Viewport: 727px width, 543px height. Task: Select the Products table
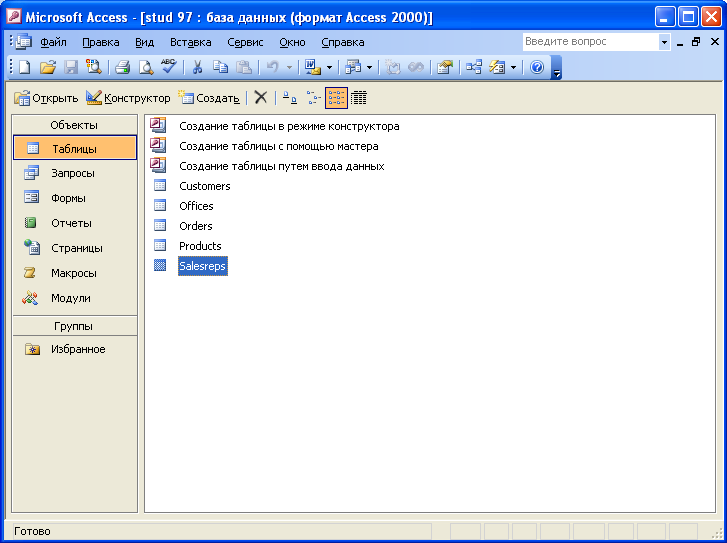200,246
